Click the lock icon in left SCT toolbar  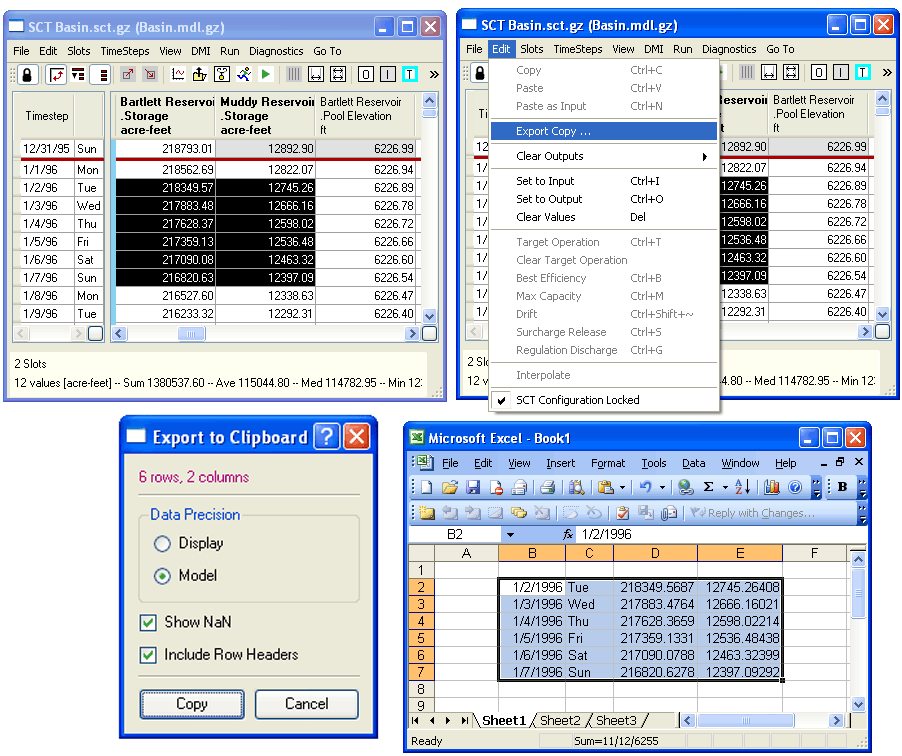click(x=27, y=74)
